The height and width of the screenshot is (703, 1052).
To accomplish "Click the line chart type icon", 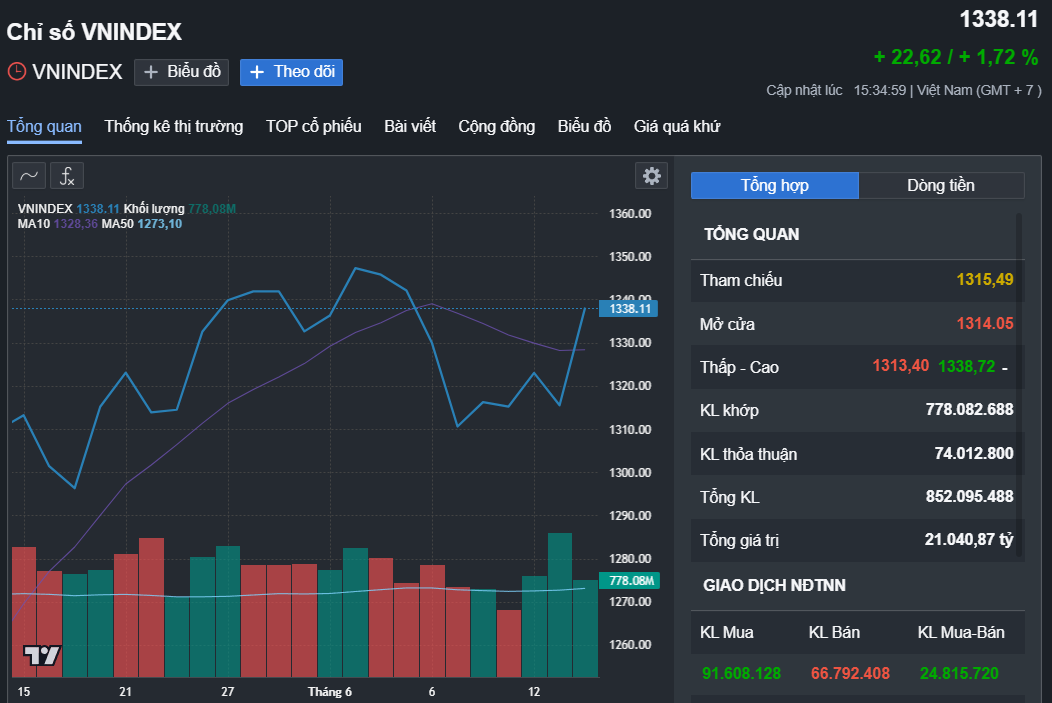I will click(x=30, y=176).
